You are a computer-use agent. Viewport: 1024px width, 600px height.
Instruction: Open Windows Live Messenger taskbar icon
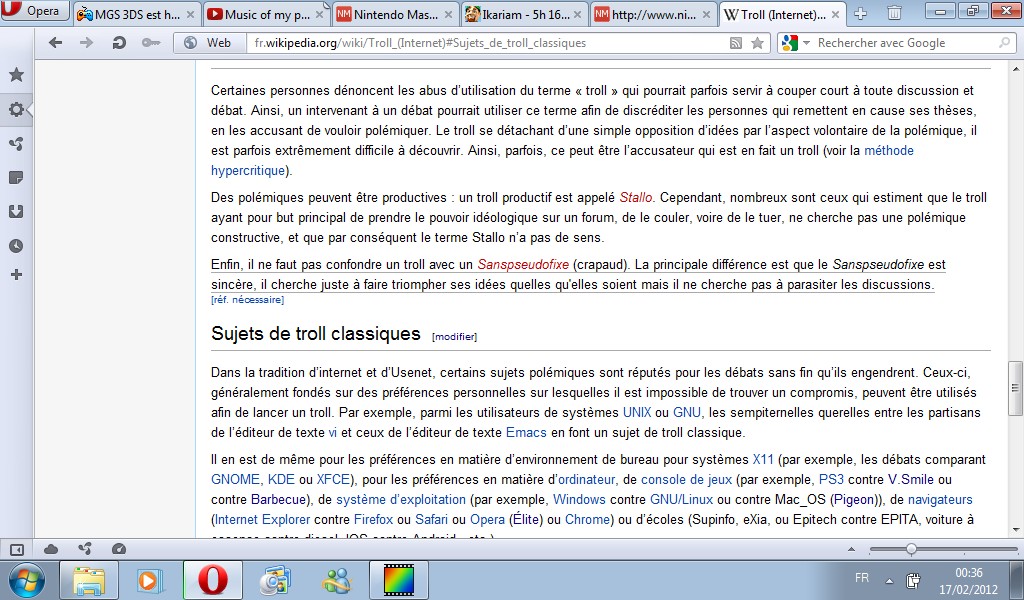[x=336, y=580]
